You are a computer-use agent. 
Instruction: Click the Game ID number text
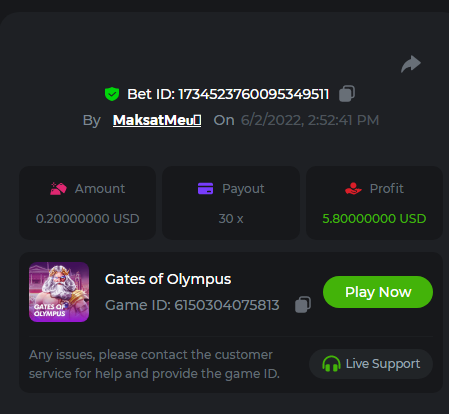click(x=227, y=305)
